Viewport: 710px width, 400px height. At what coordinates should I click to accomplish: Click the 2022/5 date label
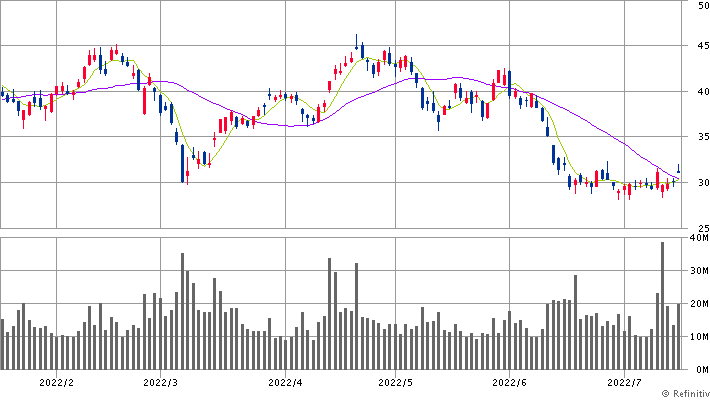click(396, 381)
